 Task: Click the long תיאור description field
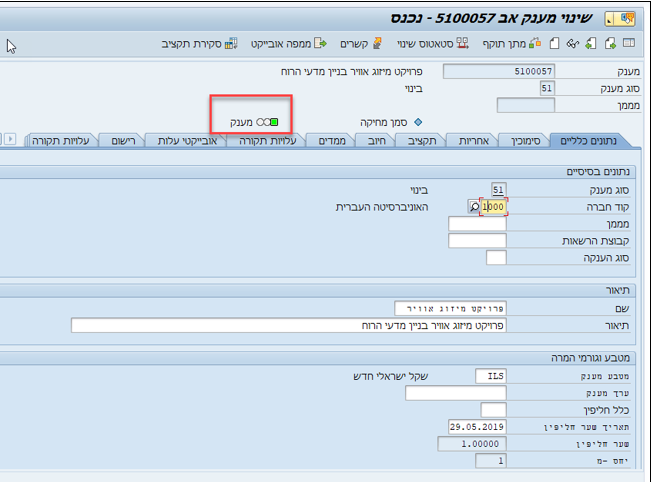click(x=289, y=325)
